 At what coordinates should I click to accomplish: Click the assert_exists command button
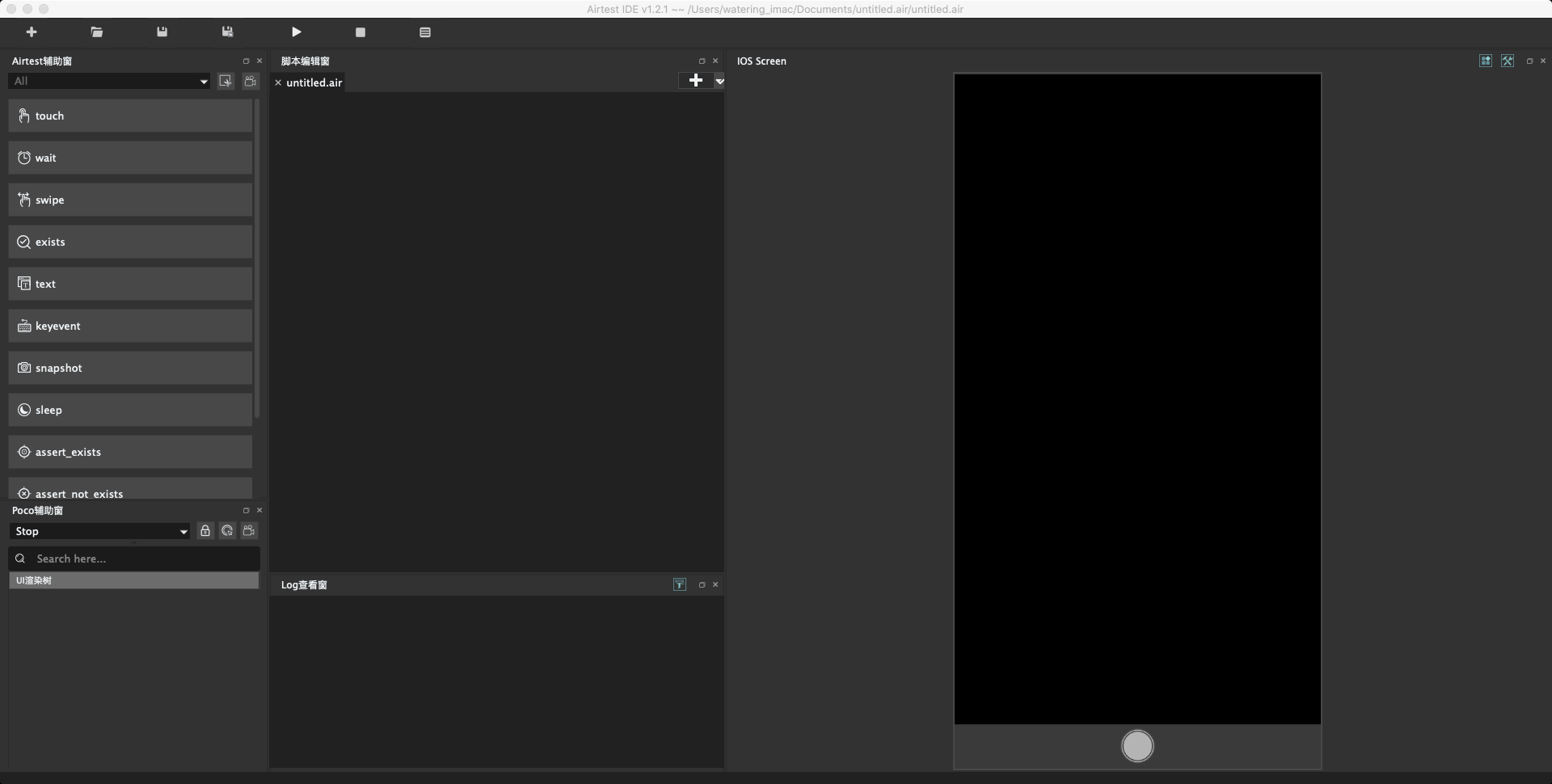[130, 452]
